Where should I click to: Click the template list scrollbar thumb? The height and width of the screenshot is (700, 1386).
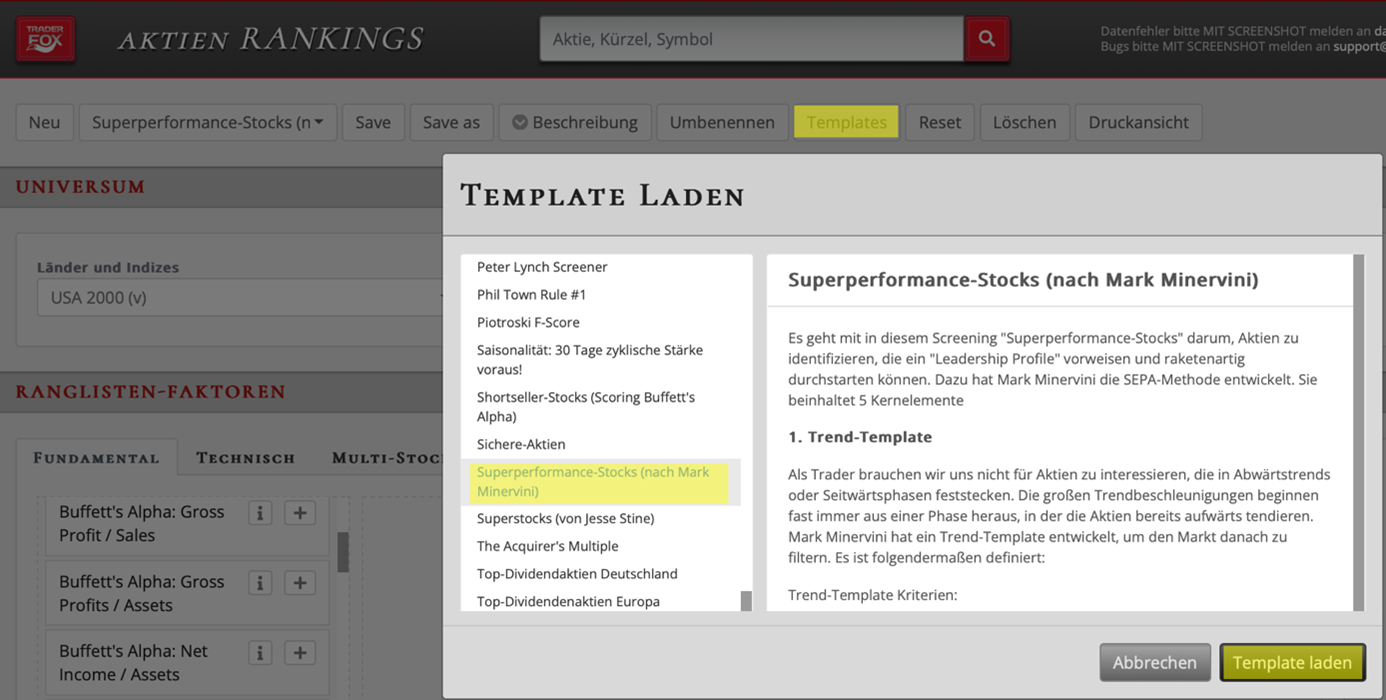click(x=746, y=601)
